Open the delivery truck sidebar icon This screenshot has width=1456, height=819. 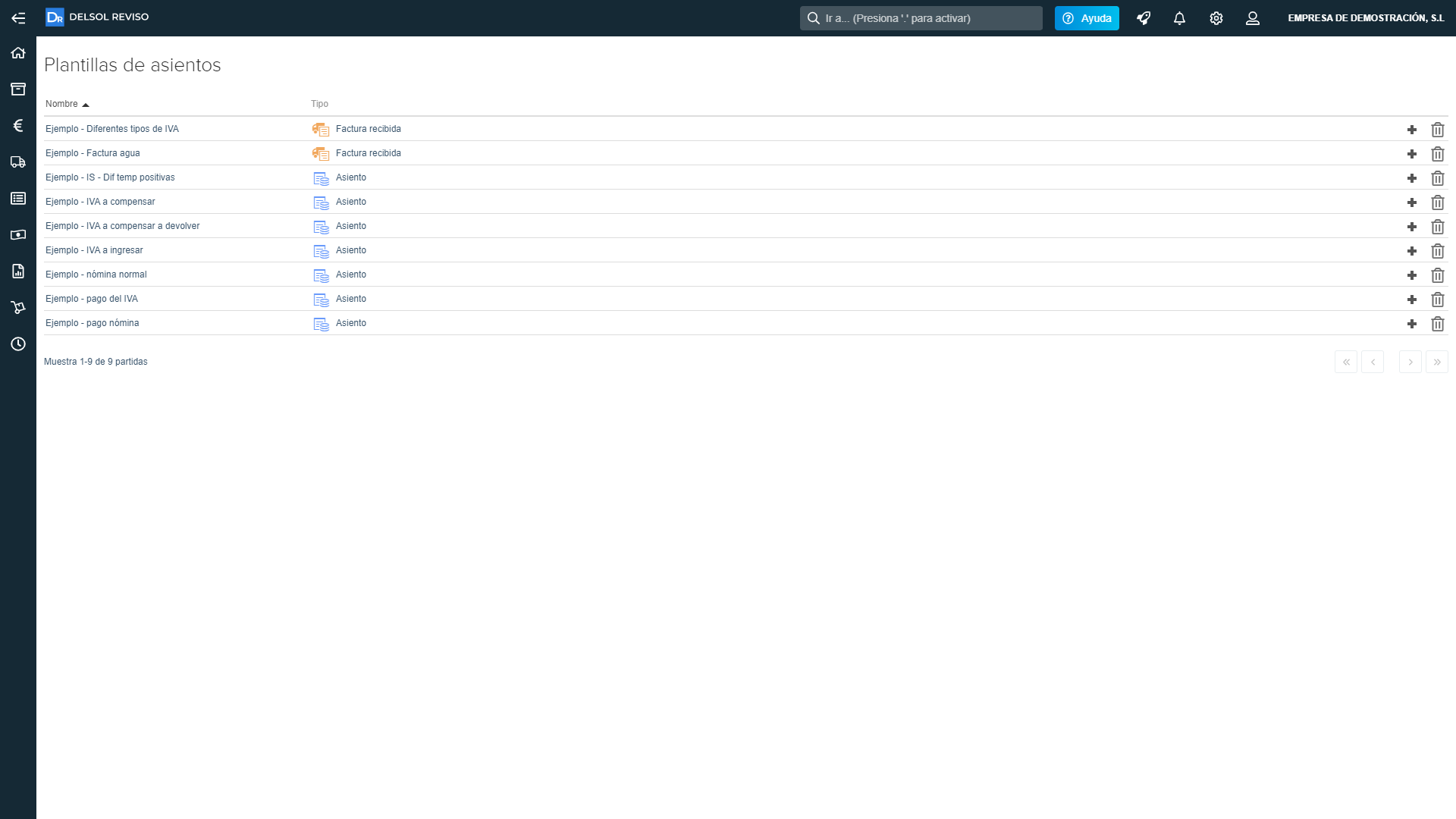pos(18,162)
